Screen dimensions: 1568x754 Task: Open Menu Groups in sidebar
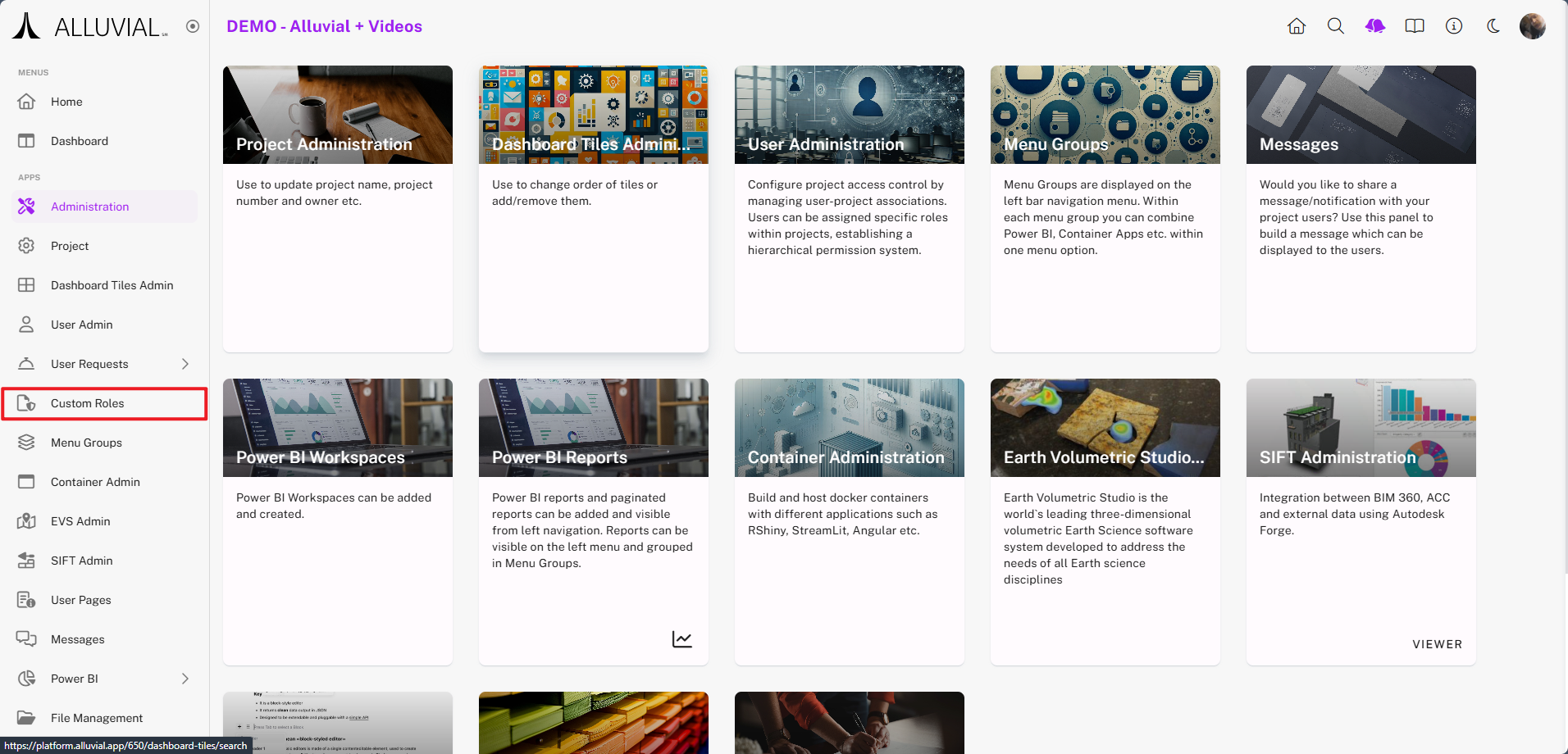pos(105,443)
